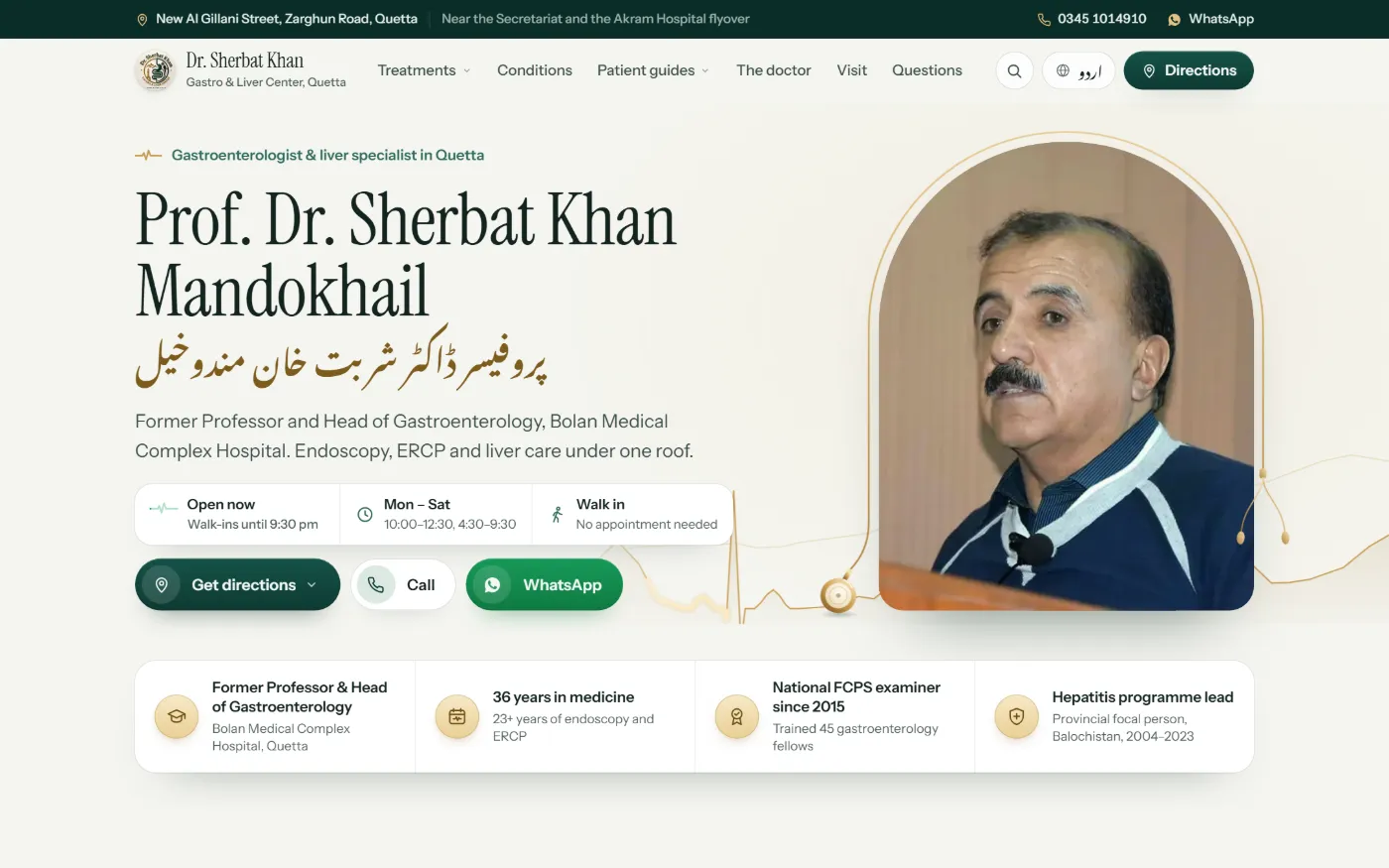Go to The doctor page
Image resolution: width=1389 pixels, height=868 pixels.
774,70
